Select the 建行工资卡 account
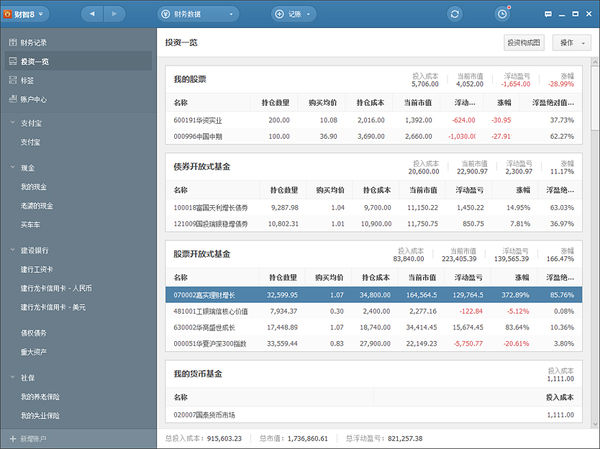 [x=37, y=269]
